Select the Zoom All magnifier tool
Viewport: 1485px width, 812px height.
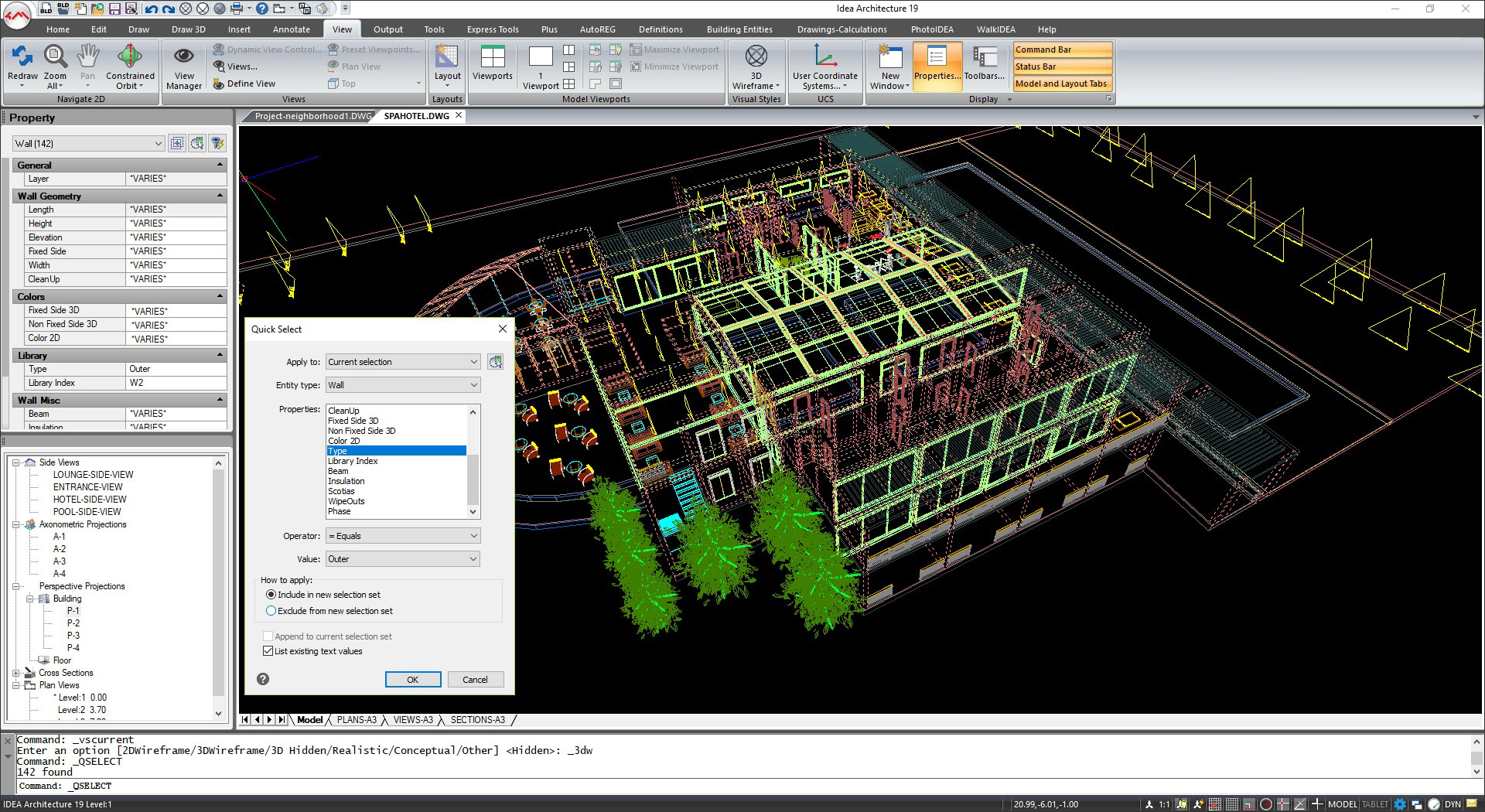[x=55, y=56]
